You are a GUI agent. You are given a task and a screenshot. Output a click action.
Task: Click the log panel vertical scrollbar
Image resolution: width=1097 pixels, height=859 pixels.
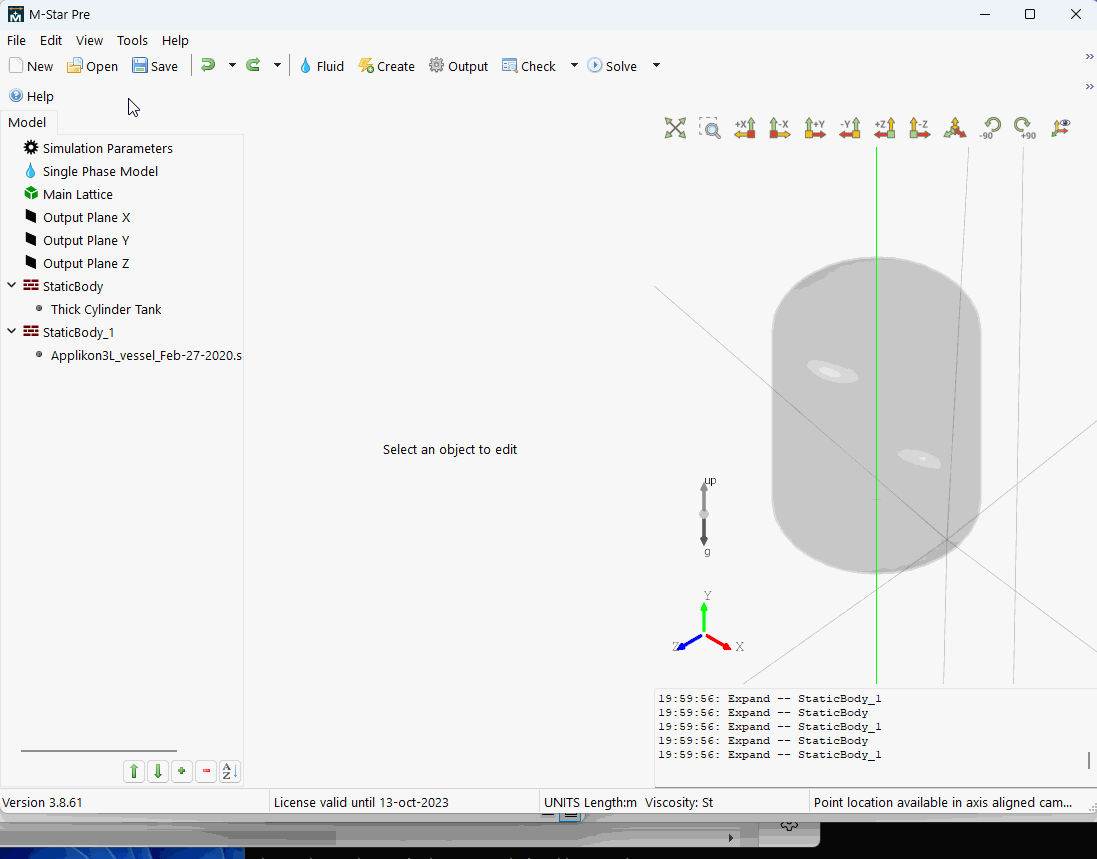click(x=1089, y=760)
